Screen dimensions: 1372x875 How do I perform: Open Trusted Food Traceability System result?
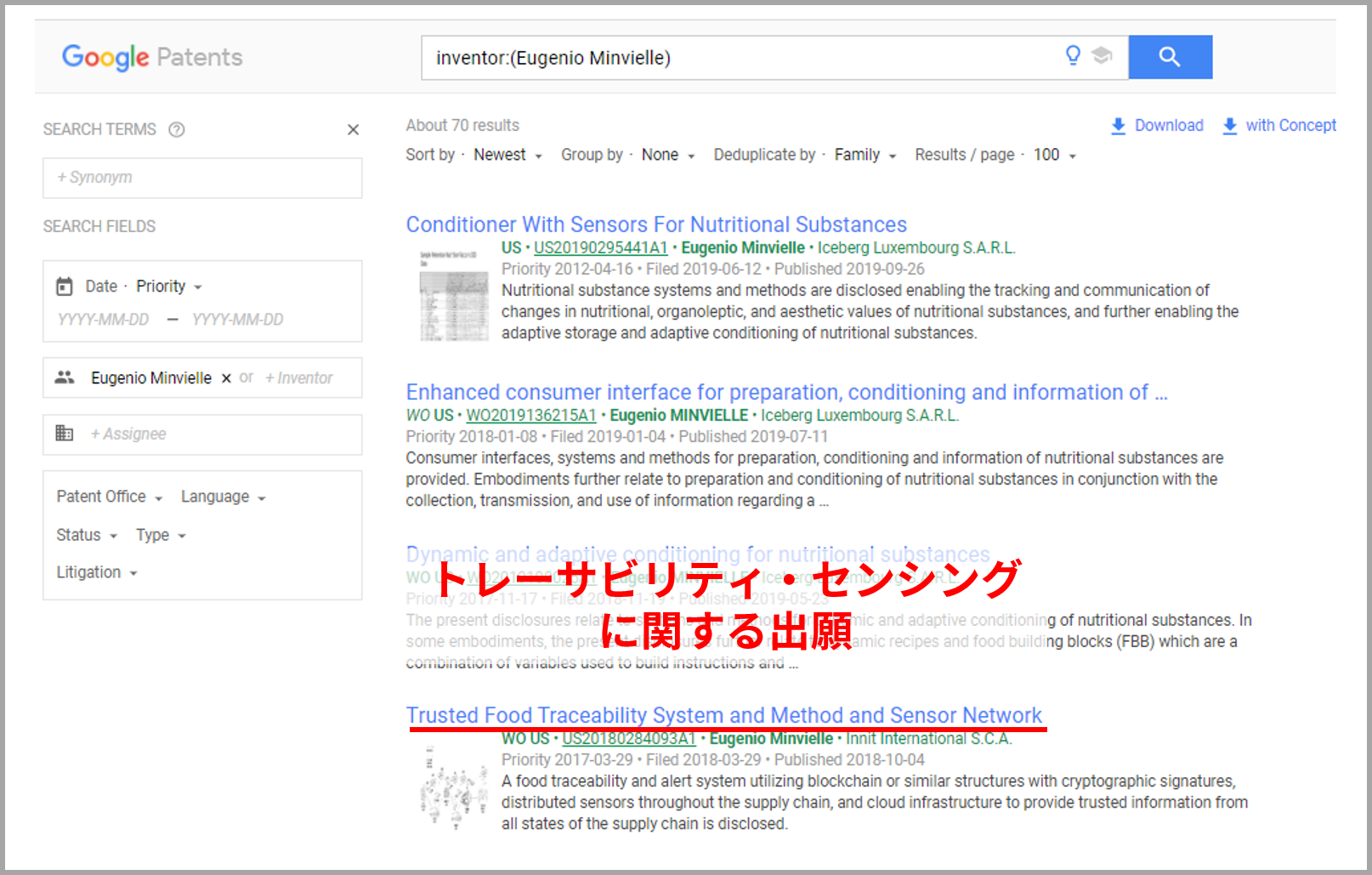click(x=724, y=715)
